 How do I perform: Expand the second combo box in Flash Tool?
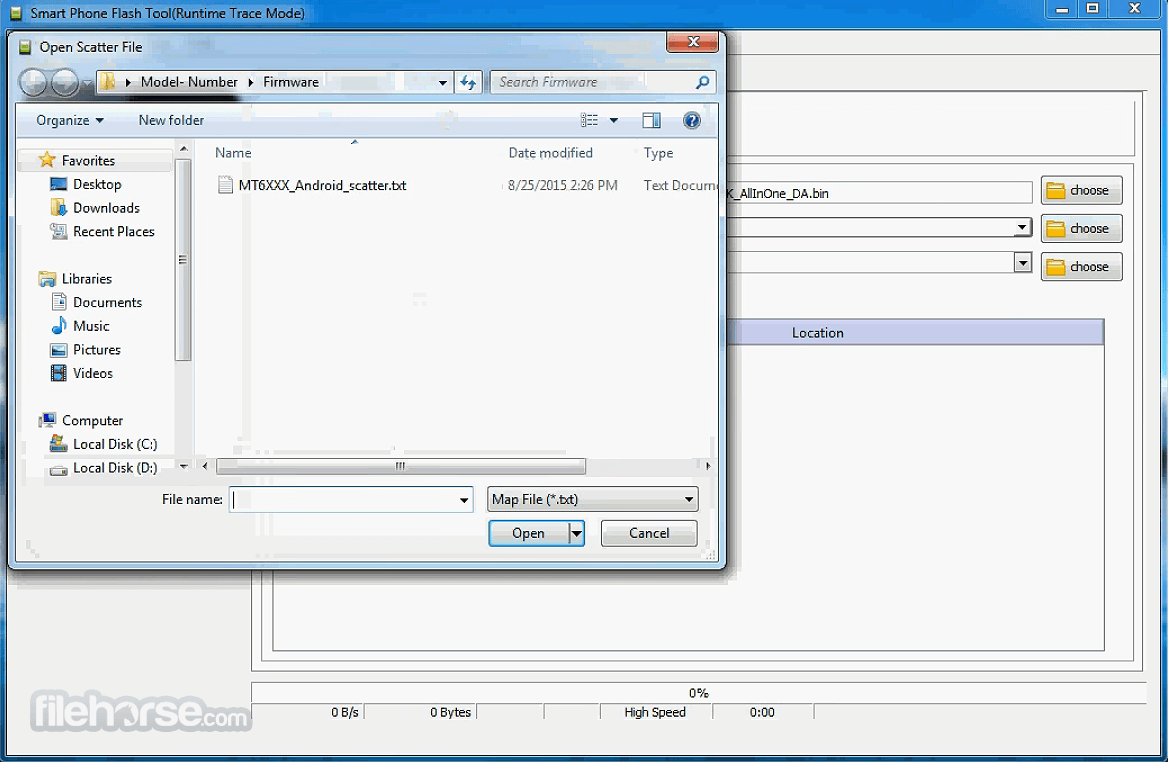(1023, 227)
